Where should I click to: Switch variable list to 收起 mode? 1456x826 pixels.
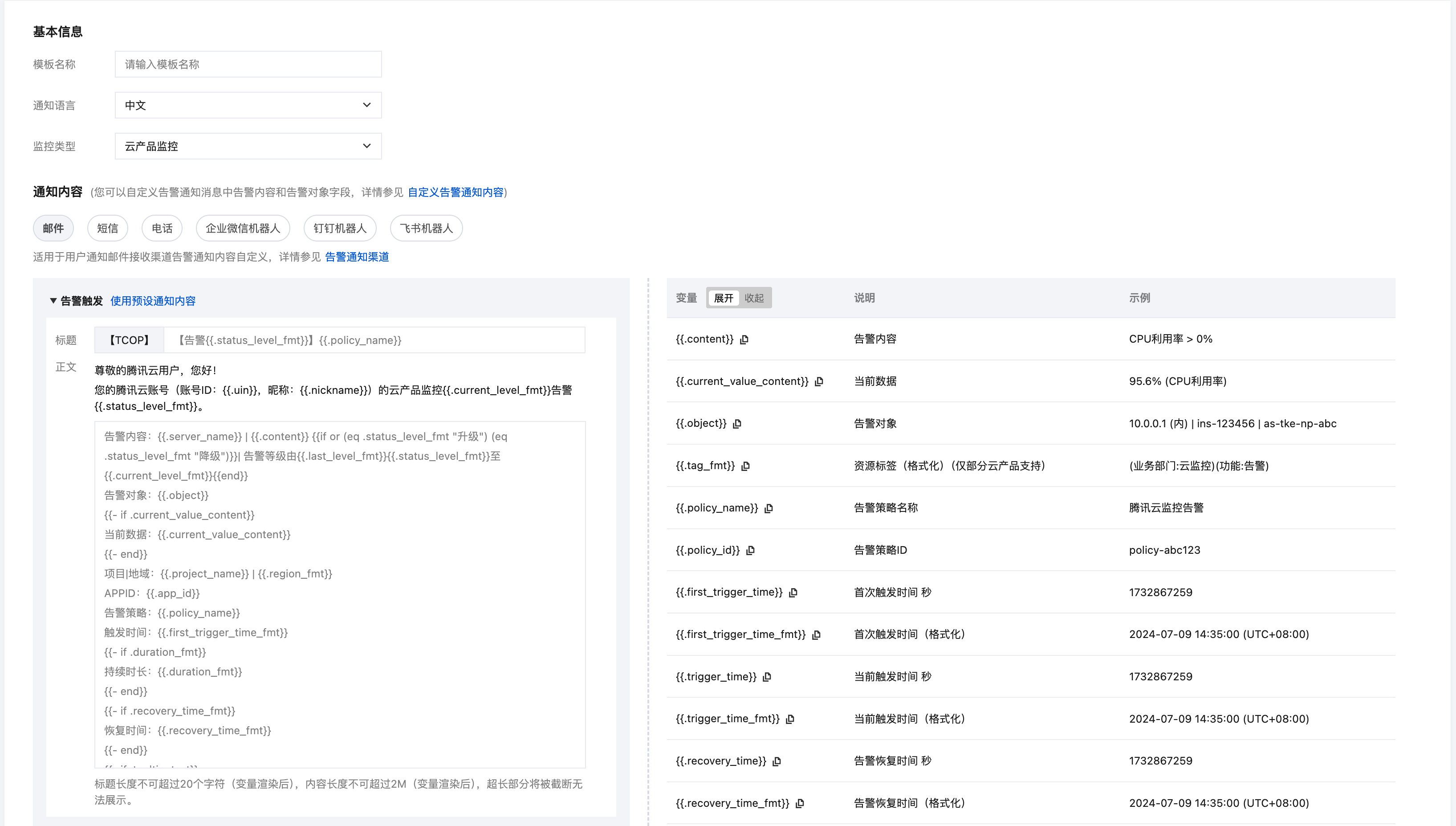[x=754, y=298]
